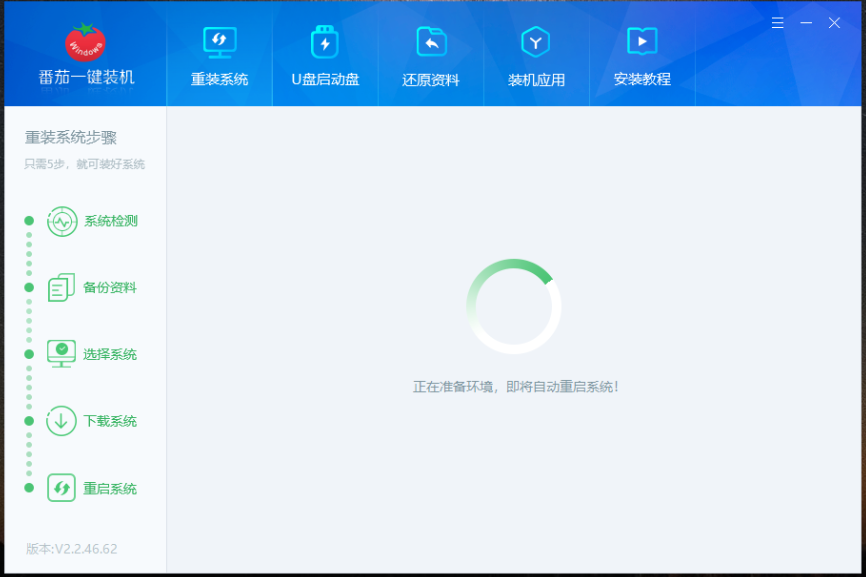Click the 重启系统 restart icon
Viewport: 866px width, 577px height.
point(61,488)
